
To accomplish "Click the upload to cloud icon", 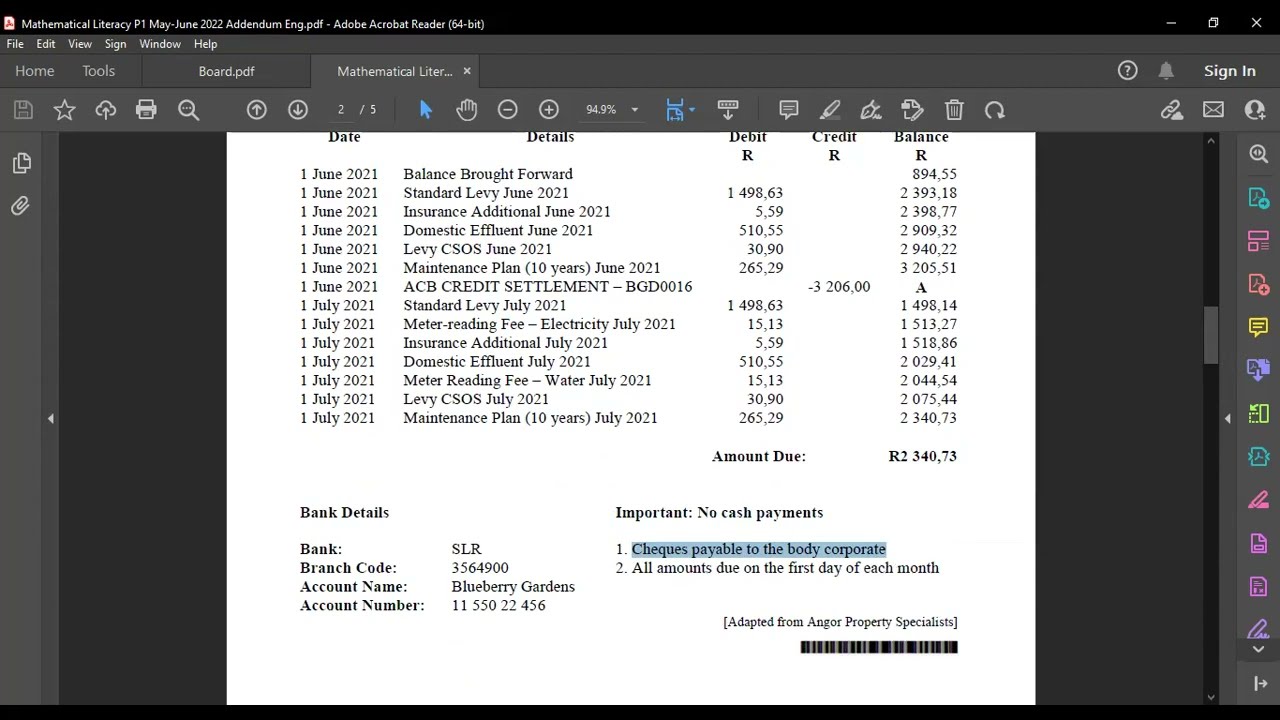I will click(x=105, y=110).
